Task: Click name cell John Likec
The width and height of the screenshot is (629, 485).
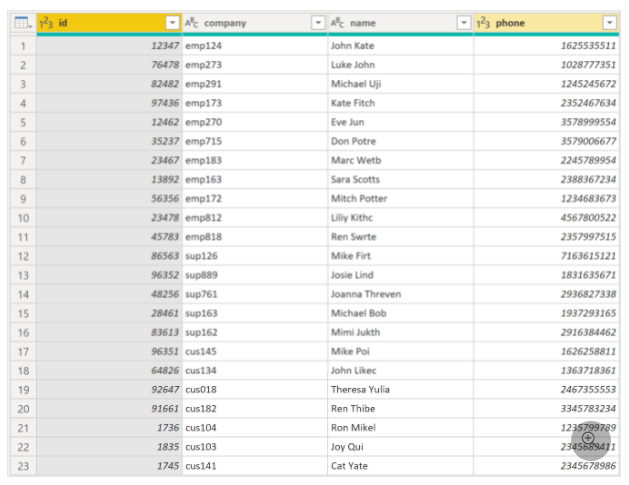Action: (401, 371)
